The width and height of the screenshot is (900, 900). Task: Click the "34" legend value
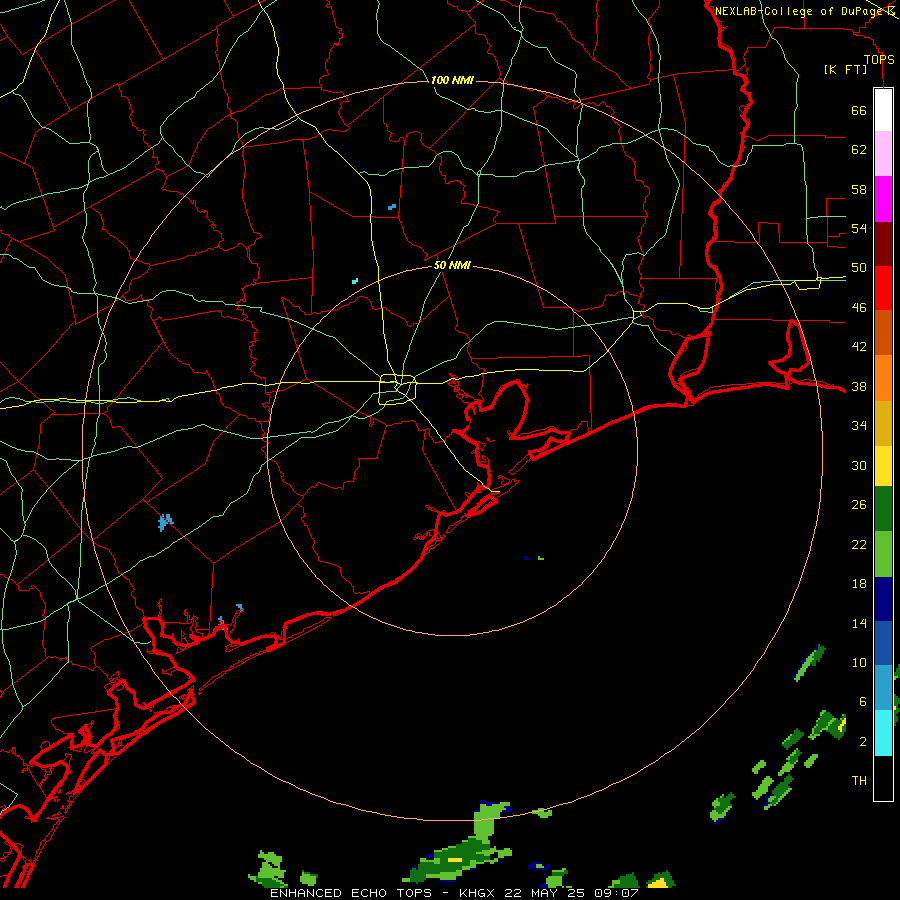tap(859, 426)
